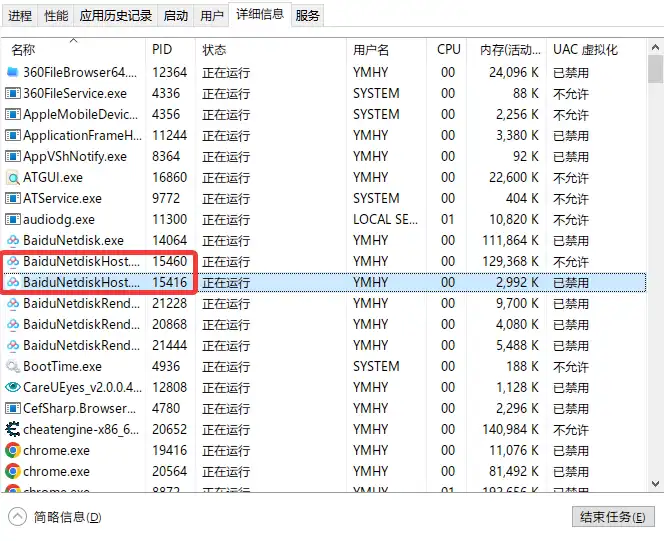Click the AppleMobileDevice process icon
Screen dimensions: 664x541
click(x=13, y=114)
